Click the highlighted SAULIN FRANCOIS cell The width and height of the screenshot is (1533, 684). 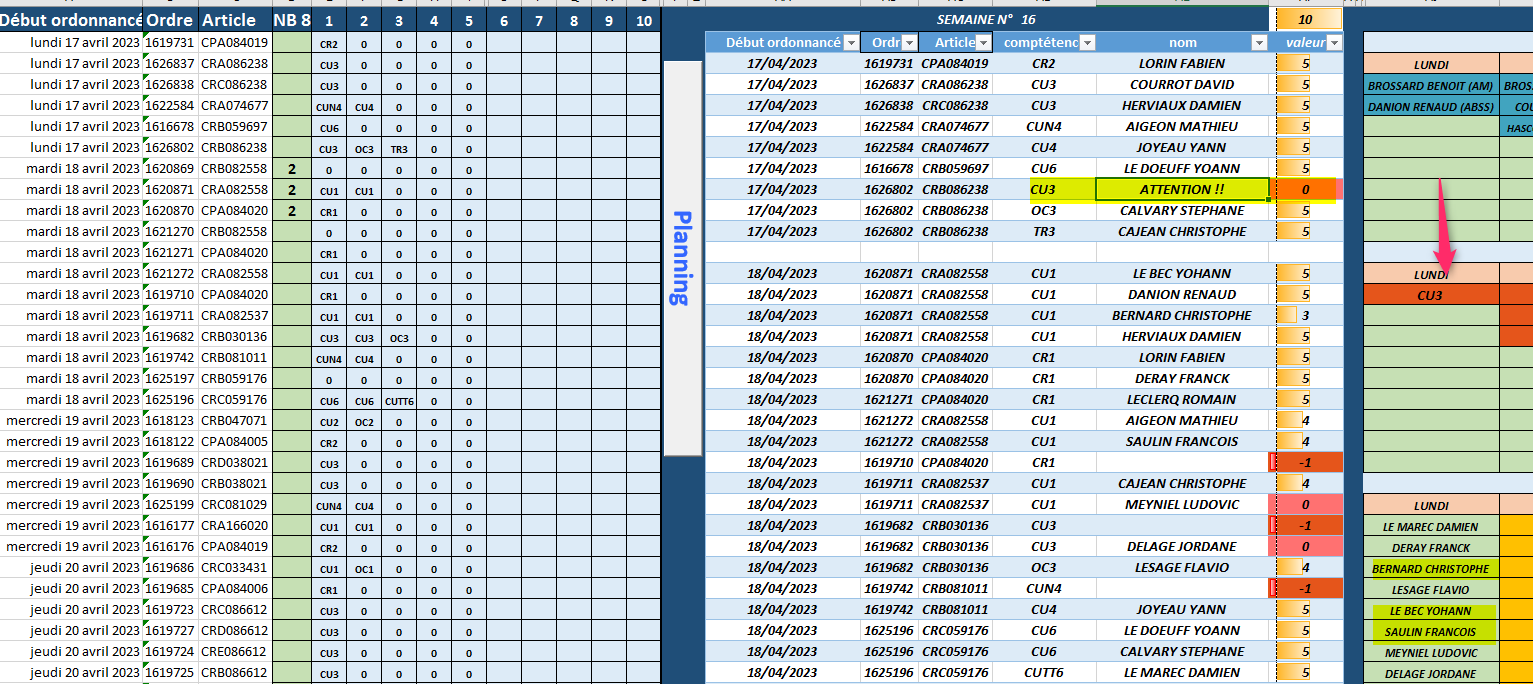pos(1430,632)
